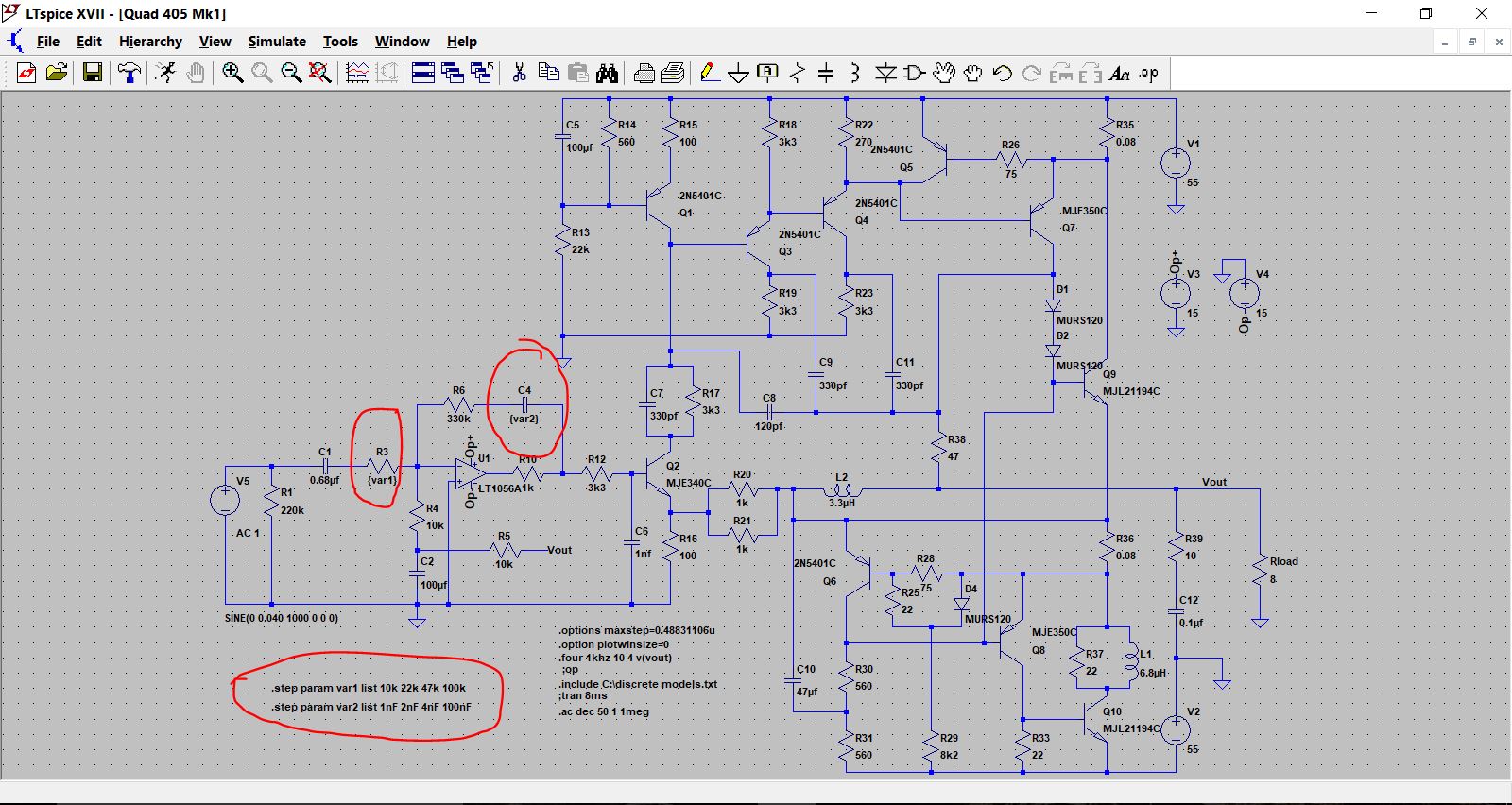Zoom to fit the full schematic

tap(320, 73)
